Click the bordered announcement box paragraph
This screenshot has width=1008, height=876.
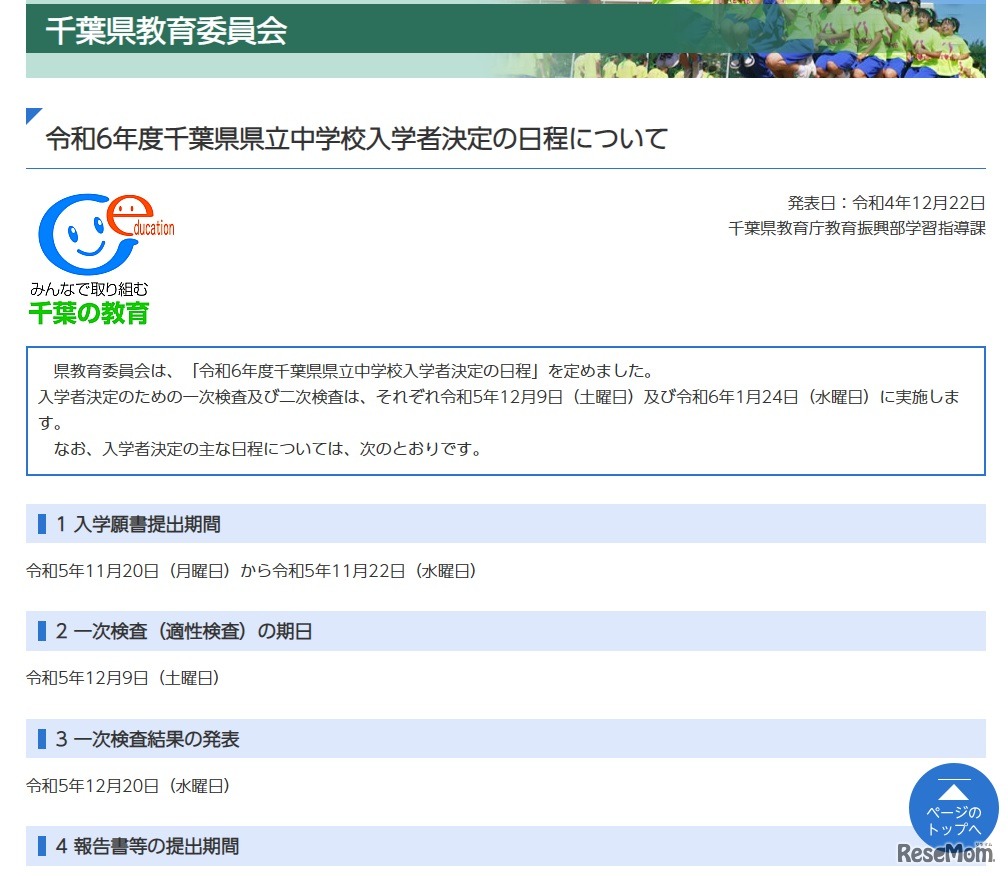[505, 410]
